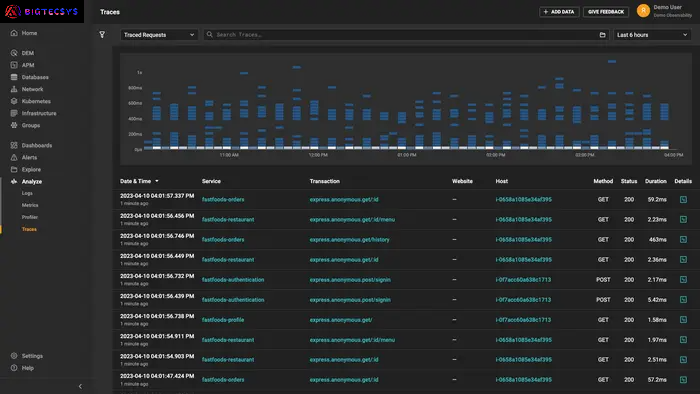Click the Analyze sidebar icon
Image resolution: width=700 pixels, height=394 pixels.
point(14,181)
